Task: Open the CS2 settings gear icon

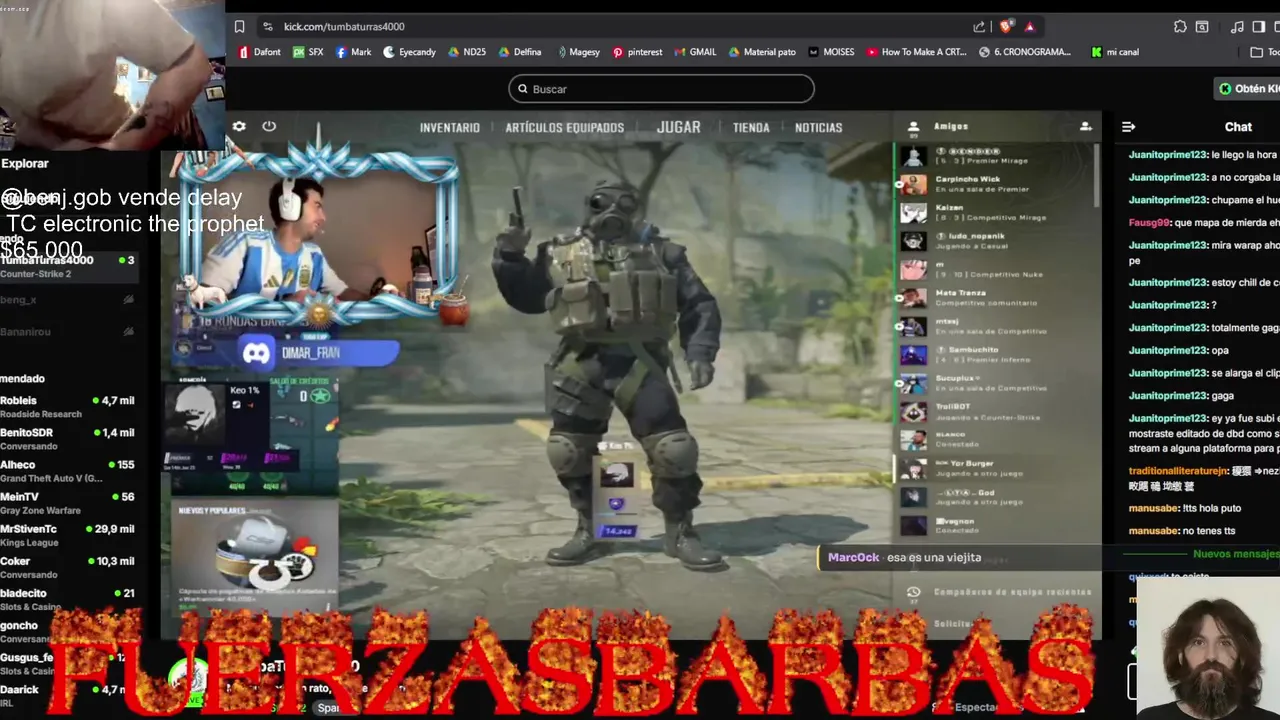Action: coord(239,126)
